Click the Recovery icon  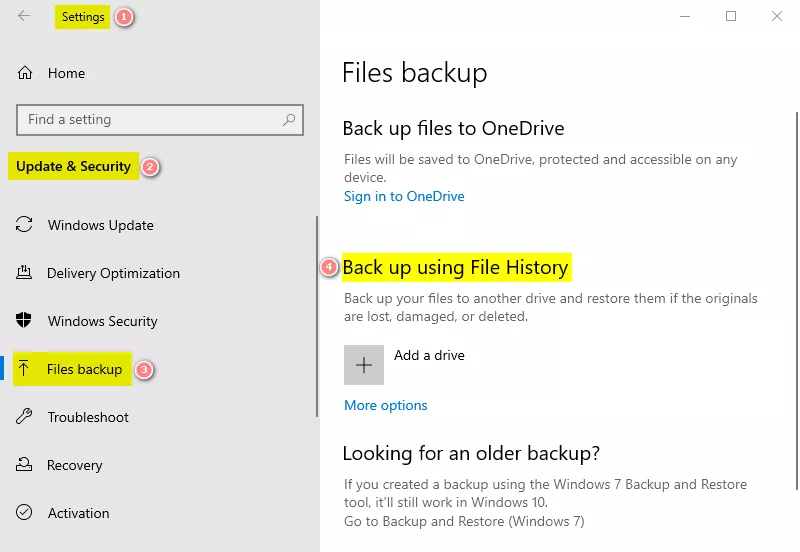pyautogui.click(x=24, y=464)
